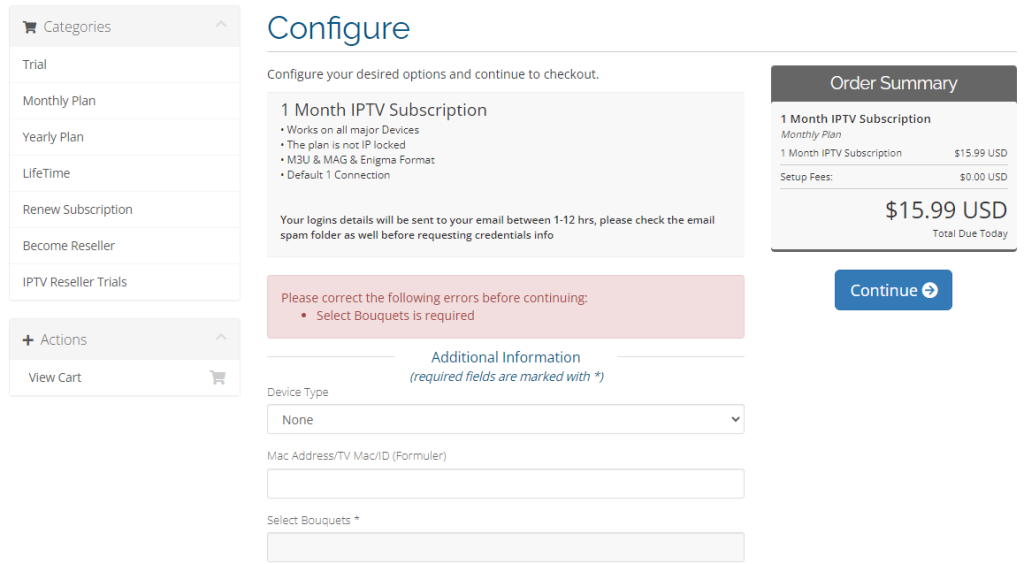
Task: Go to the Yearly Plan category
Action: tap(53, 137)
